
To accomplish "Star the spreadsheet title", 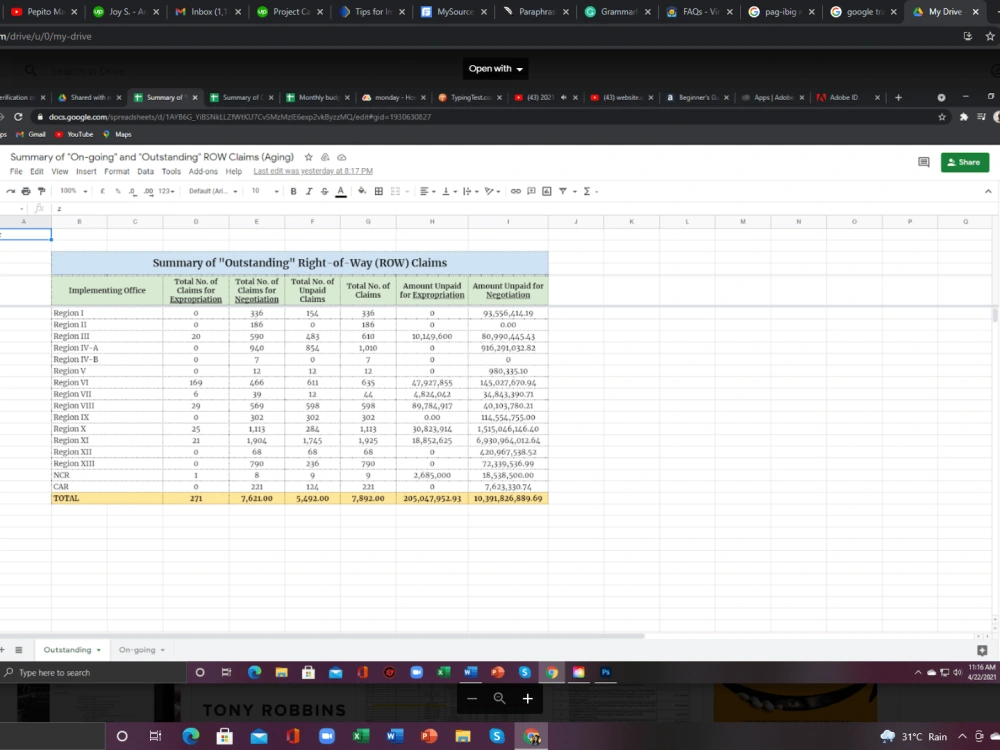I will (309, 157).
